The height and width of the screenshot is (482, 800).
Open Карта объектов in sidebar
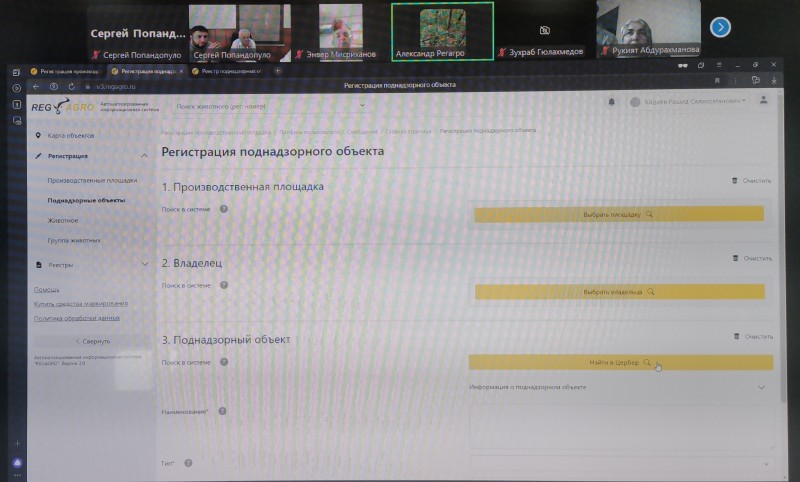tap(70, 135)
